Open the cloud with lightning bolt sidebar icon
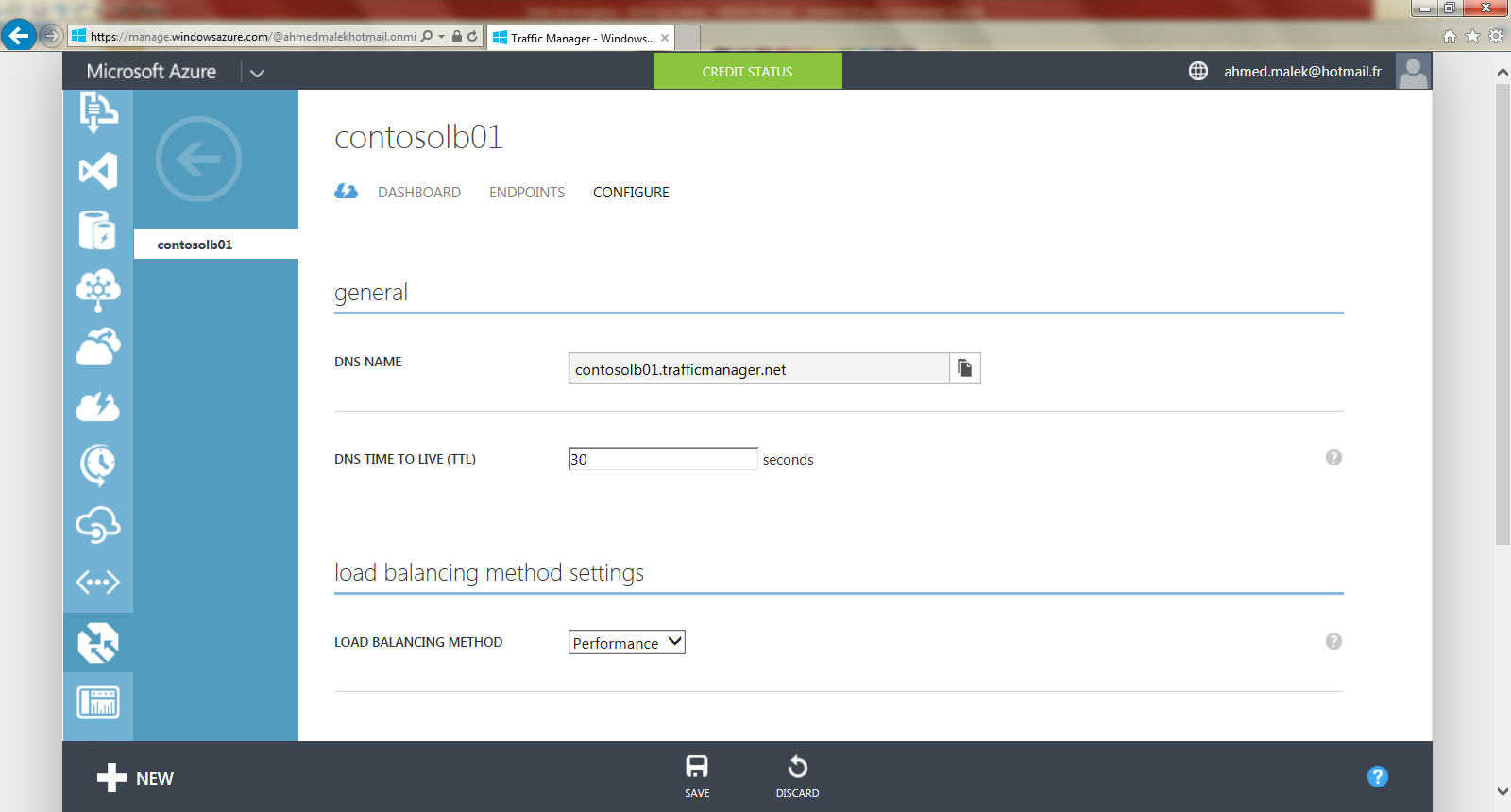This screenshot has height=812, width=1511. click(98, 407)
